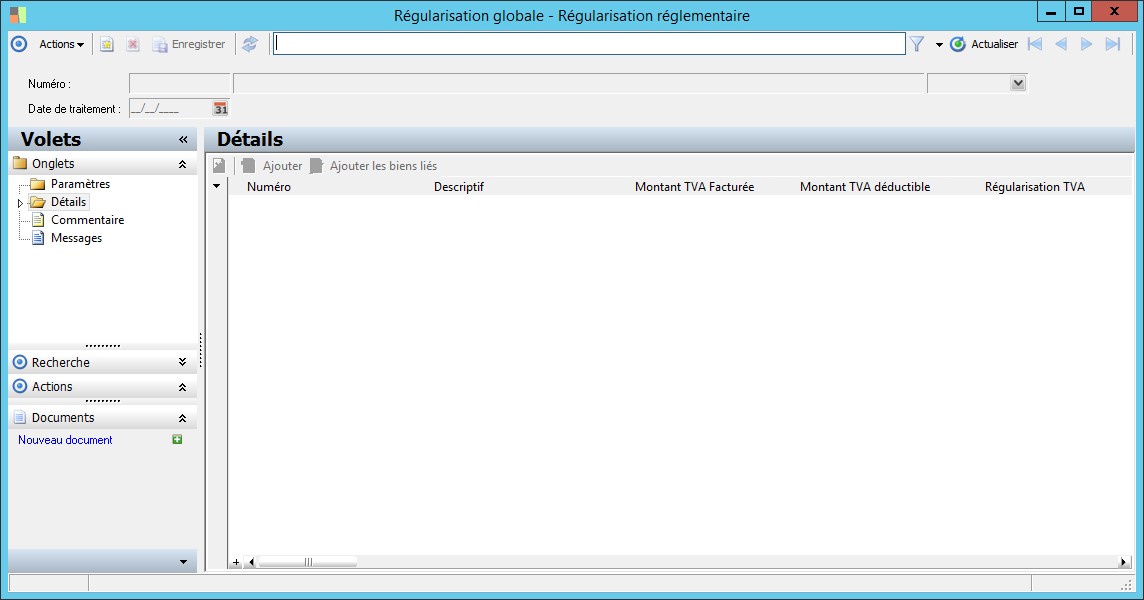1144x600 pixels.
Task: Click the Enregistrer save button
Action: point(189,45)
